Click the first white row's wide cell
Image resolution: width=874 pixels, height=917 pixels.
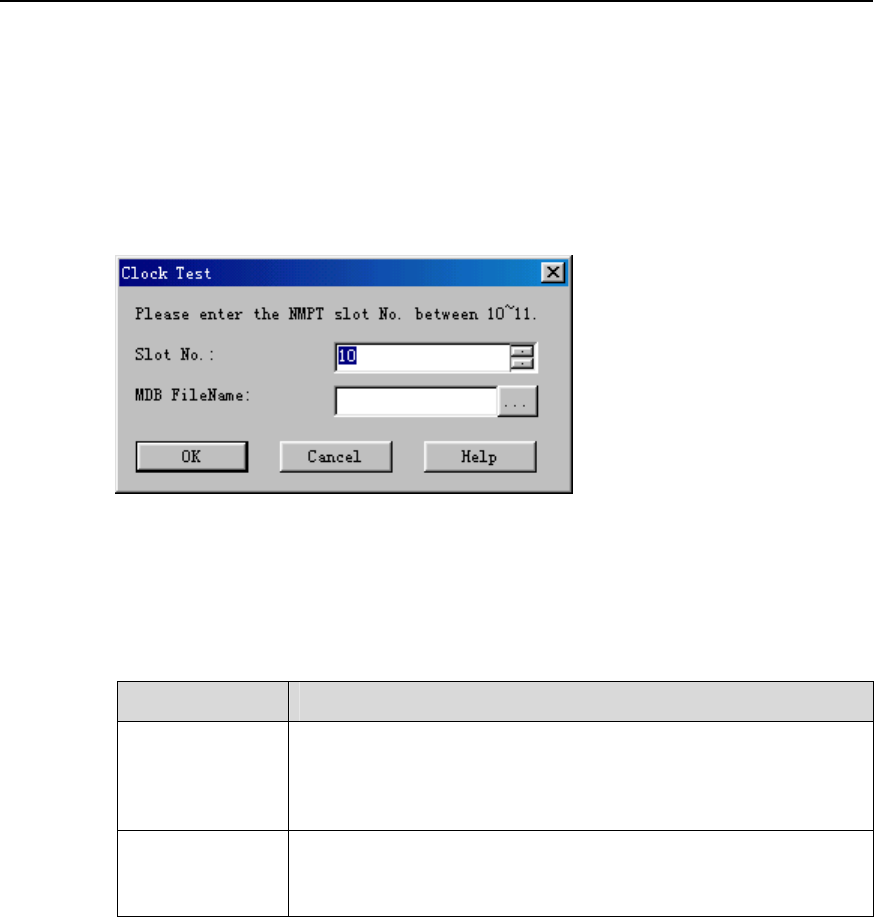[x=581, y=775]
